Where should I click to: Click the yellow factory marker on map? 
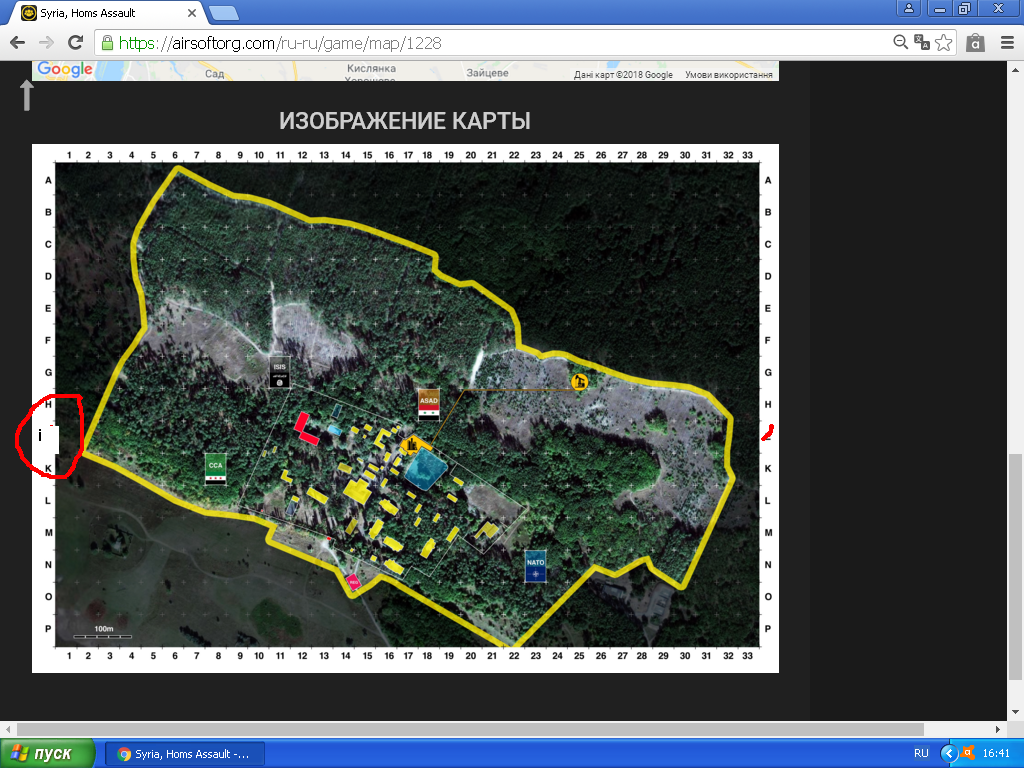(x=412, y=446)
